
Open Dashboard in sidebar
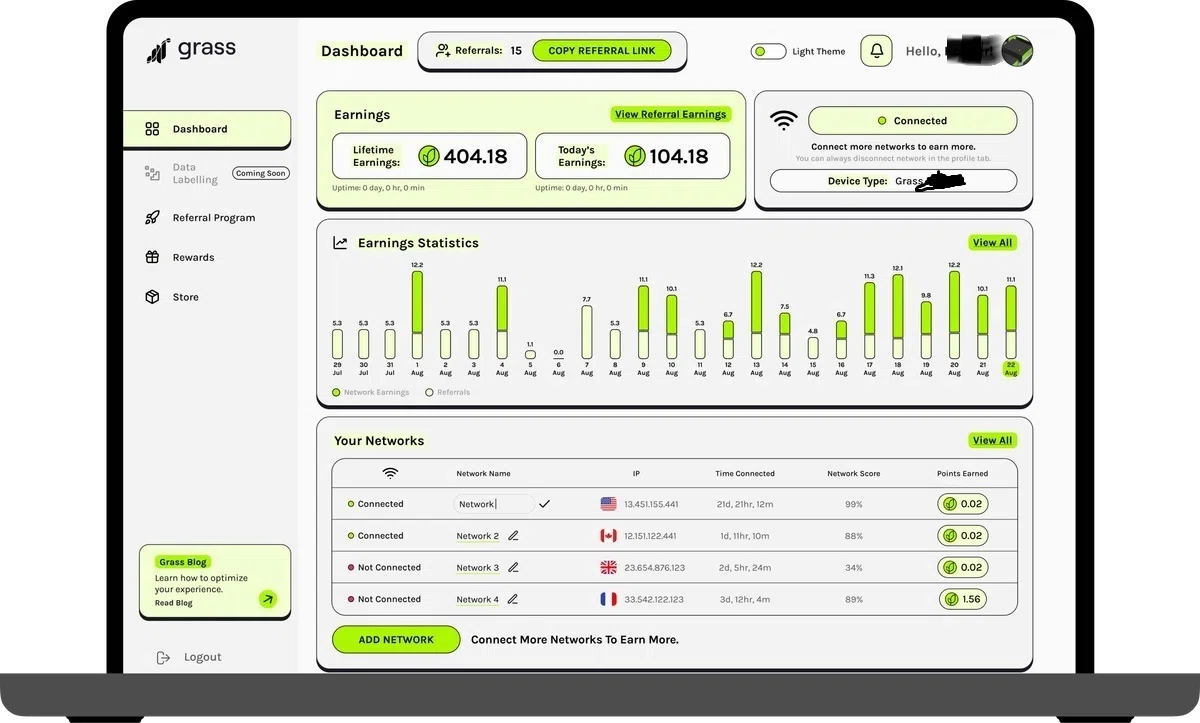point(207,129)
